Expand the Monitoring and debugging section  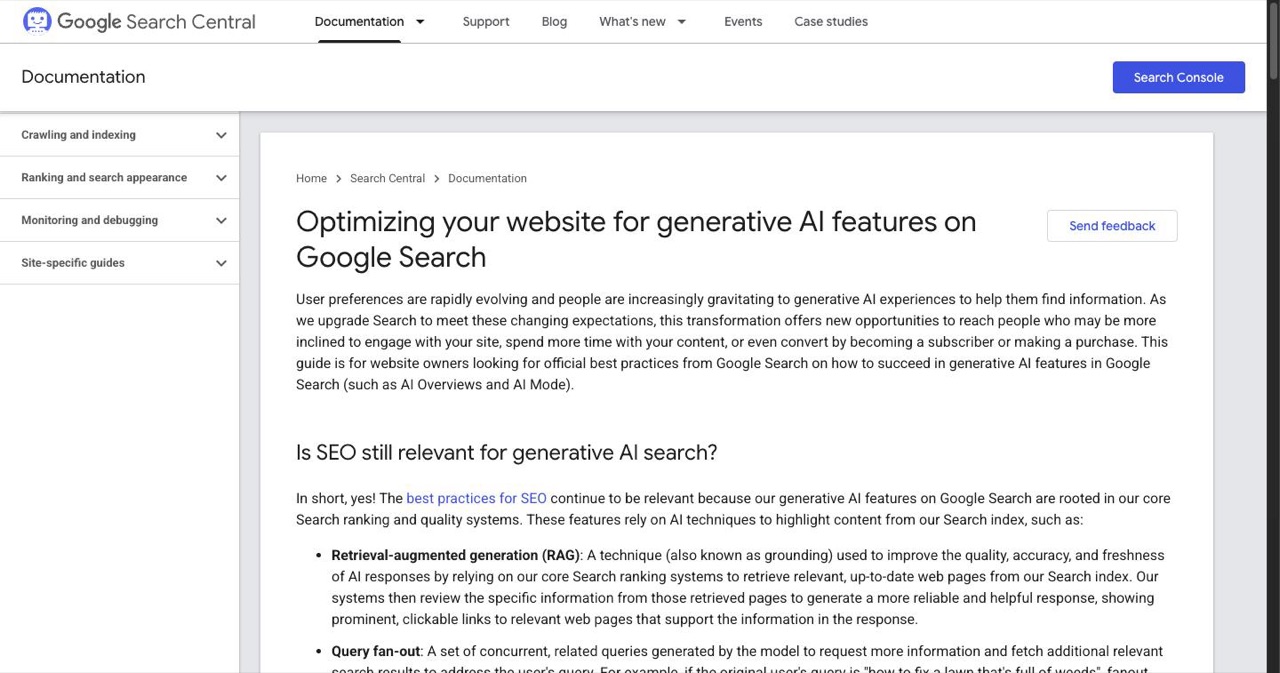(119, 220)
